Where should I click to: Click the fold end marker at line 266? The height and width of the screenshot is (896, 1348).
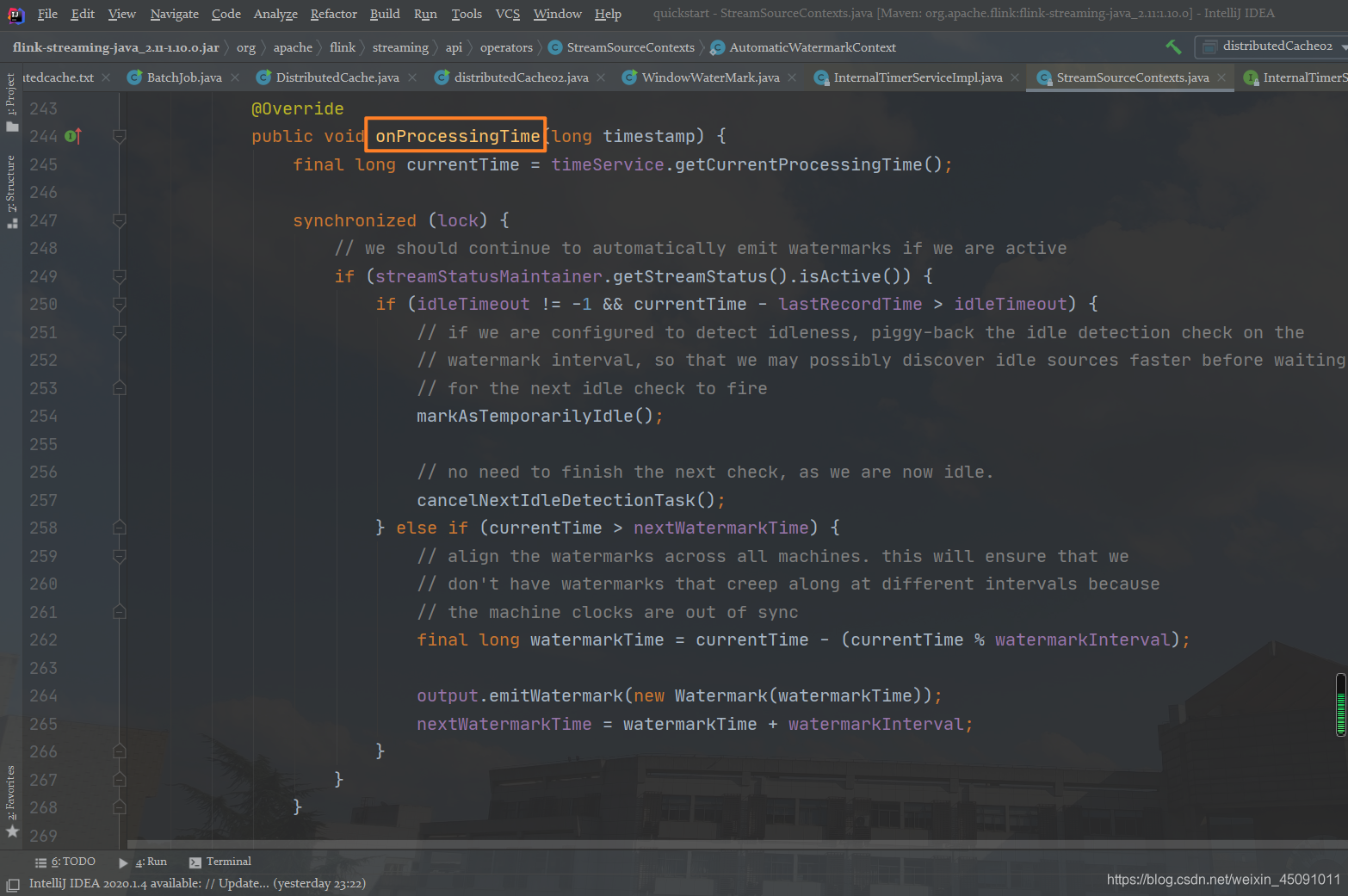[120, 751]
